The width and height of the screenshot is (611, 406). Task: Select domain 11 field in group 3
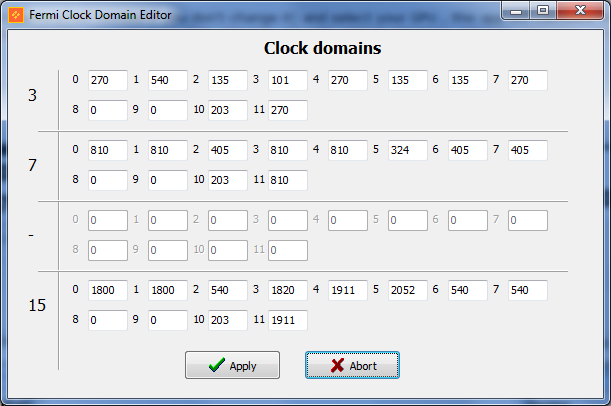pos(288,110)
